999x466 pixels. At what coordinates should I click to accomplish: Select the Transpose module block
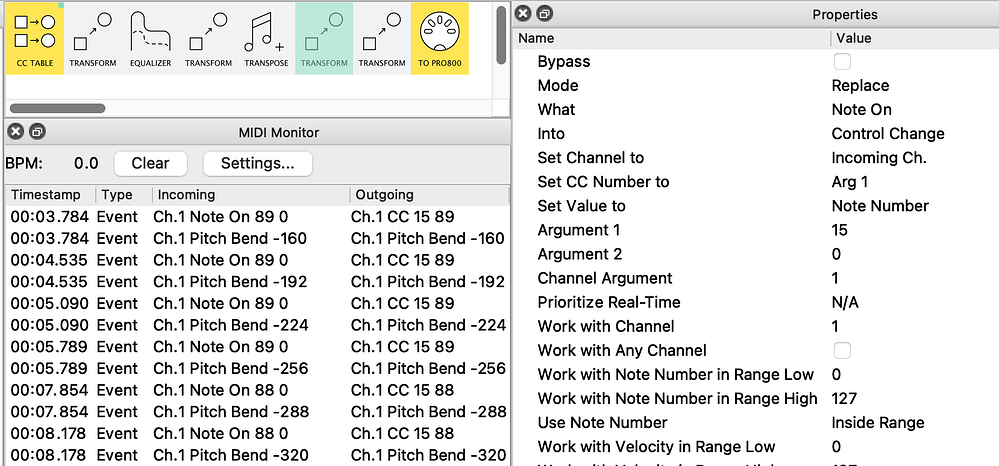coord(266,37)
